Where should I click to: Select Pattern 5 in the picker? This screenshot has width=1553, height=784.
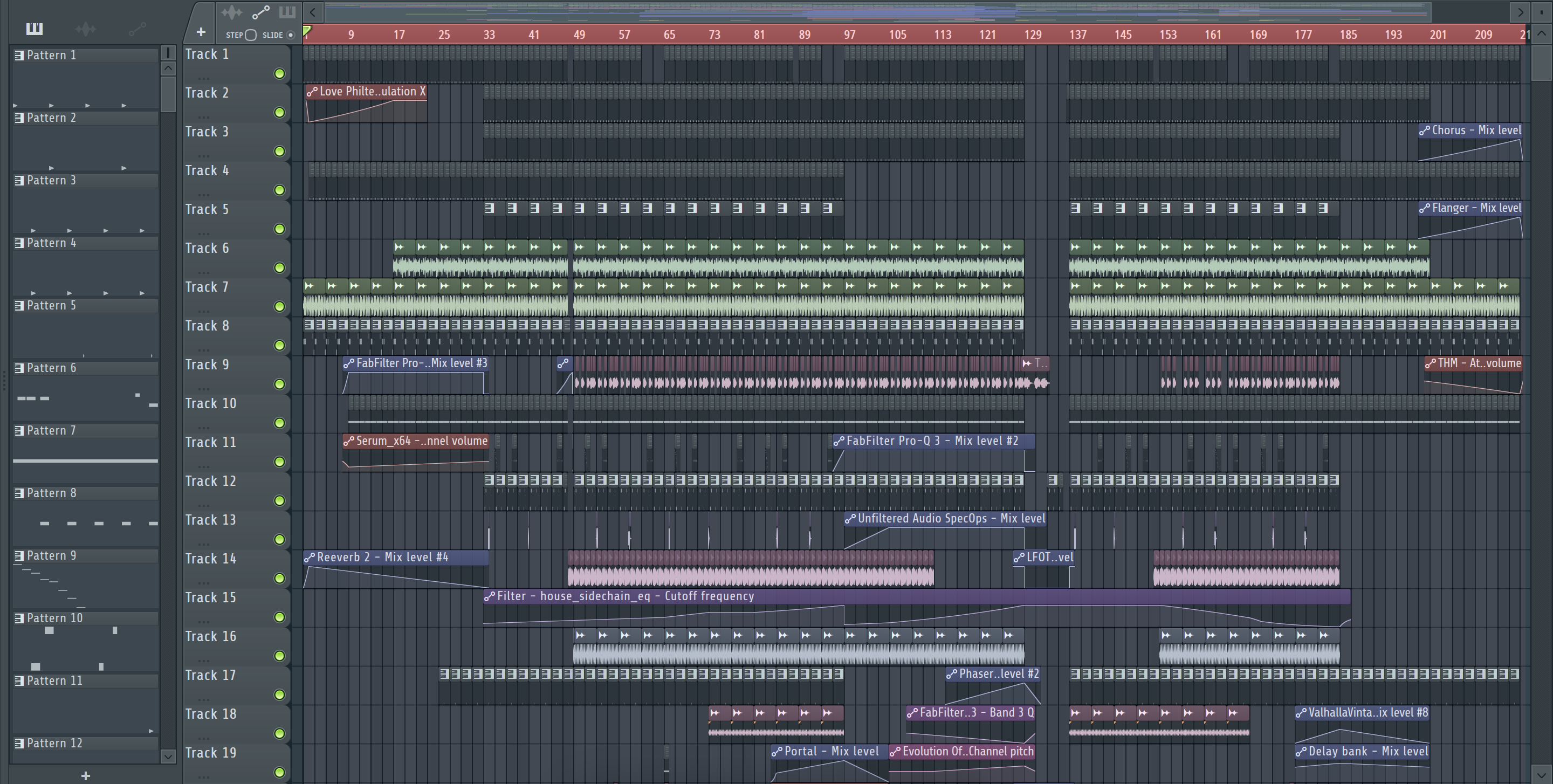pos(86,306)
